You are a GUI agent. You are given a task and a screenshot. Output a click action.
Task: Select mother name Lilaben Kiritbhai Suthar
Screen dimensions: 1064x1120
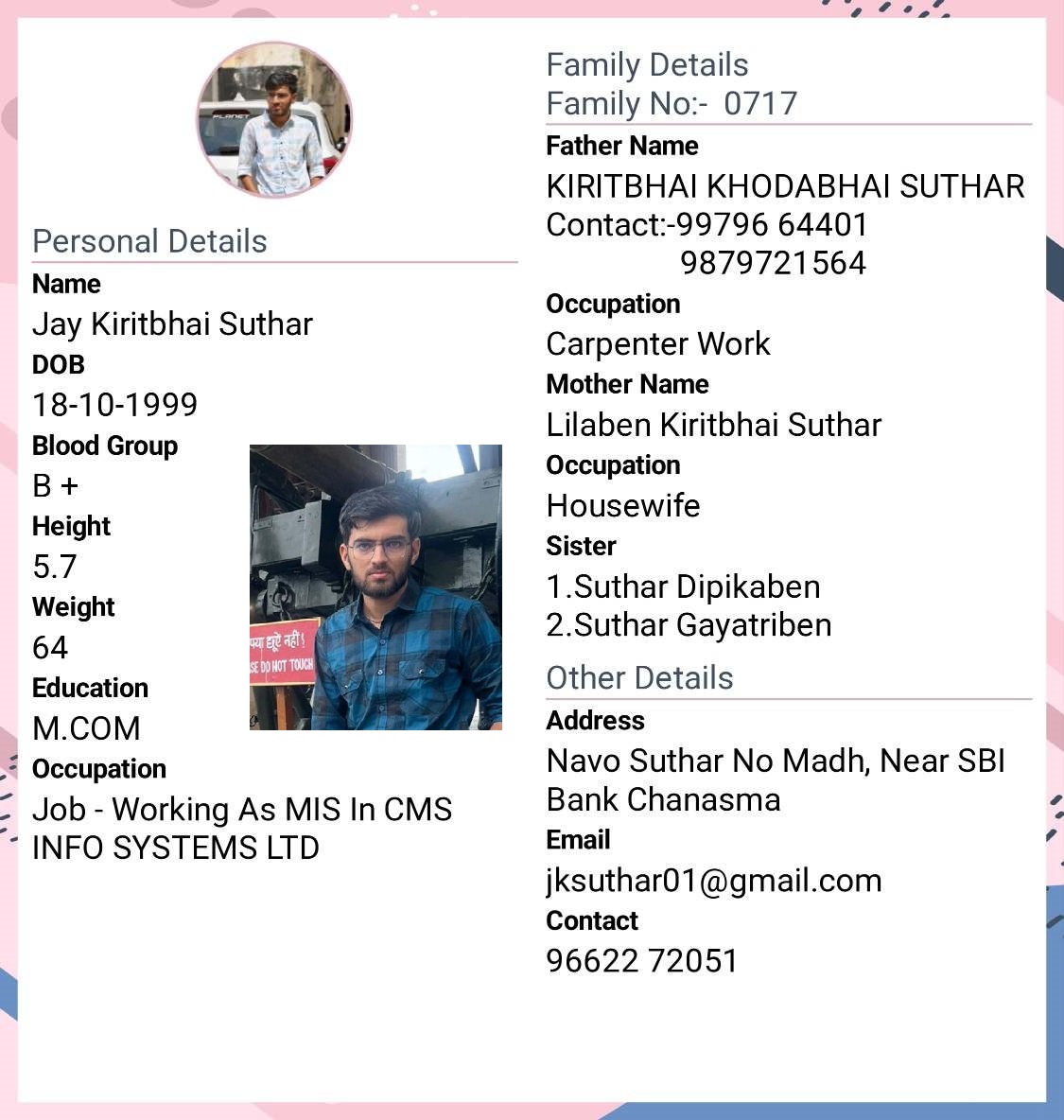714,425
